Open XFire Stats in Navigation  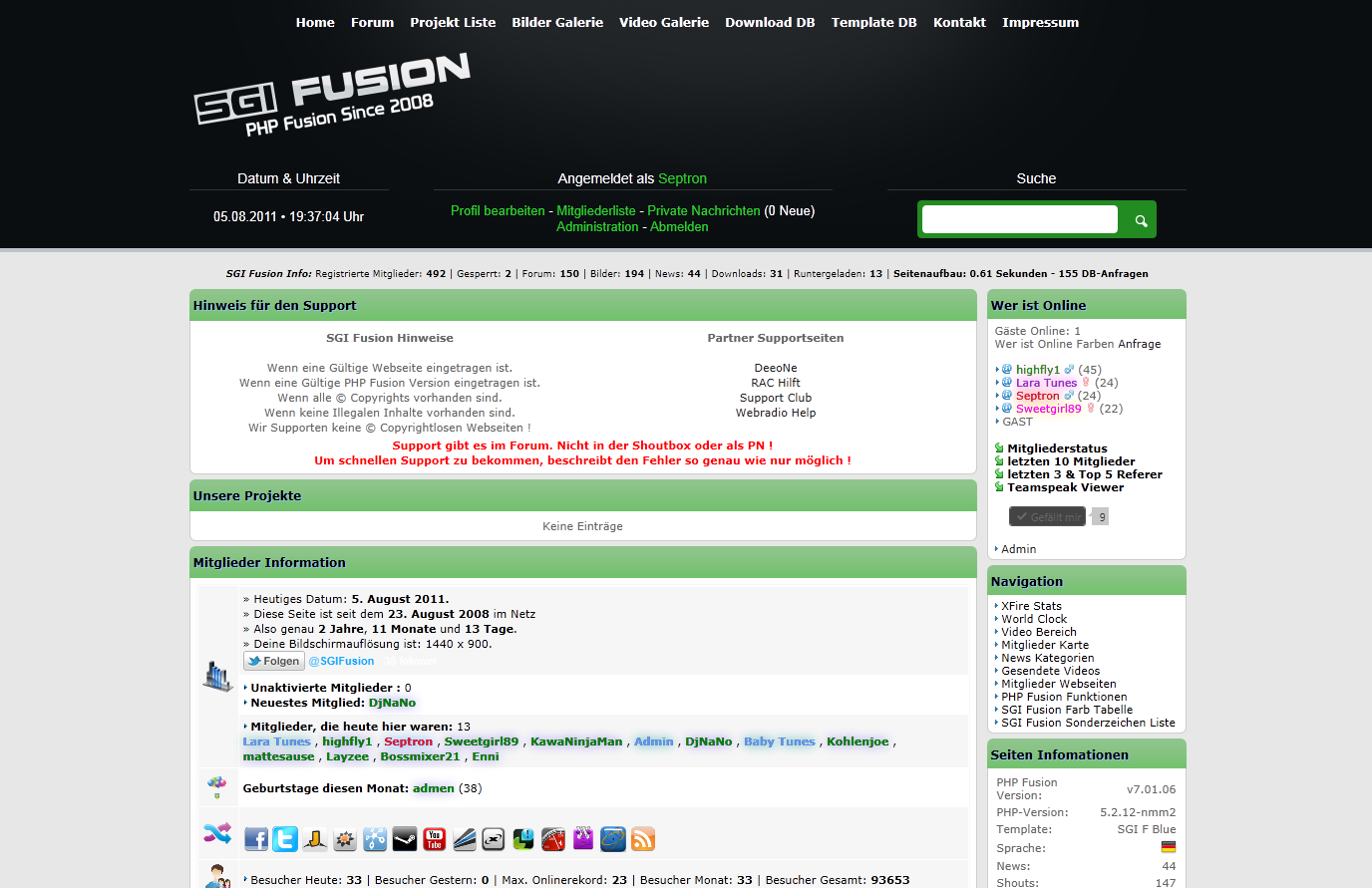[1031, 606]
